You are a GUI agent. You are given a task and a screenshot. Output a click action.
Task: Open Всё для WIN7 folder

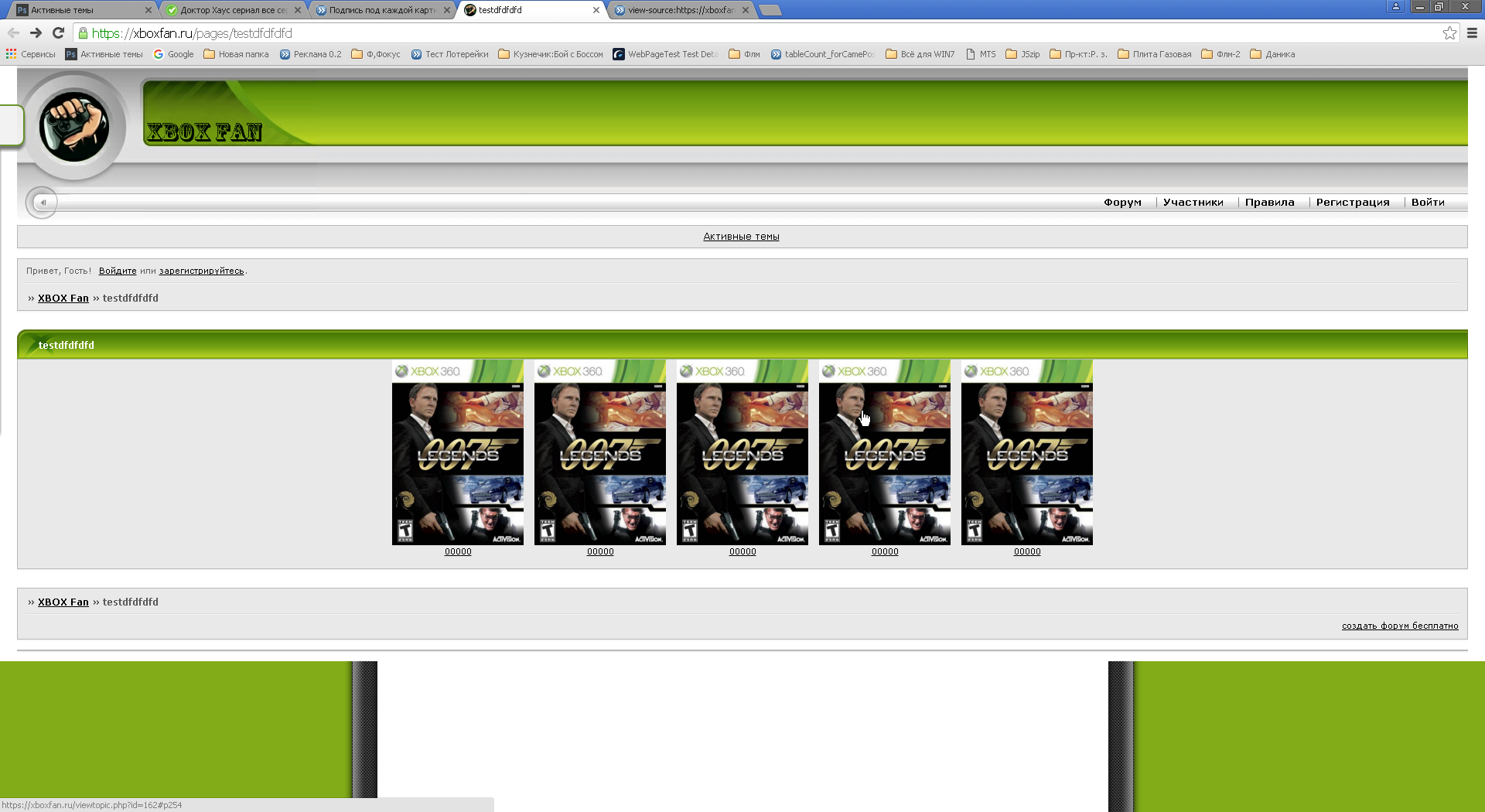[920, 54]
